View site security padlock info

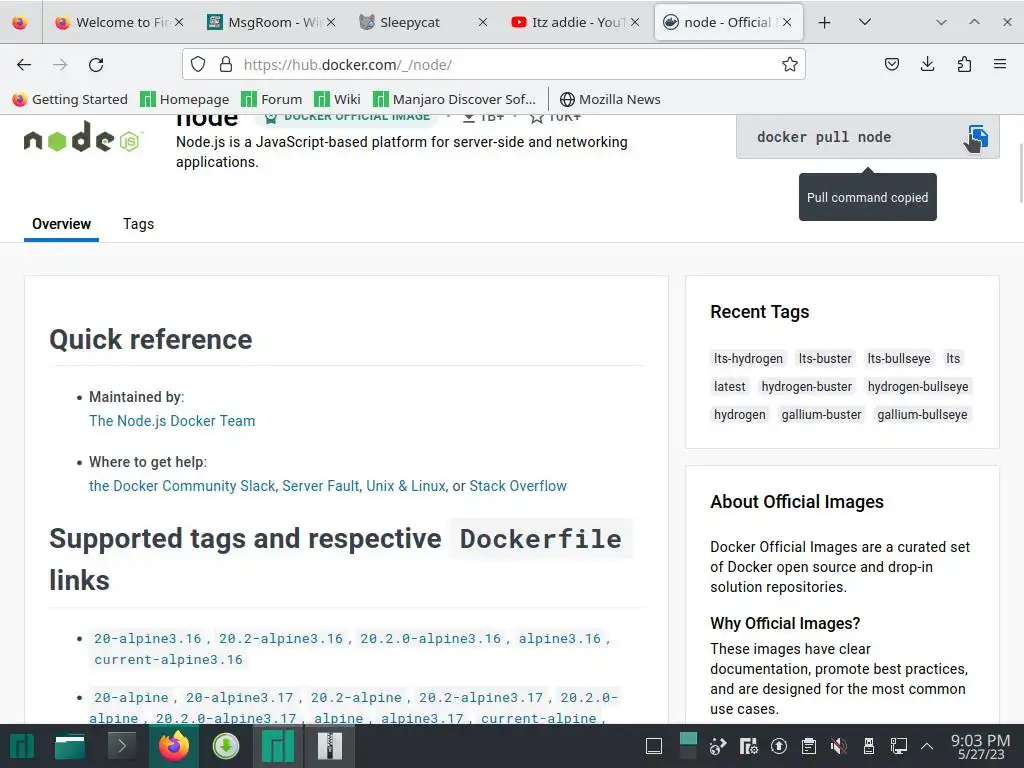click(226, 64)
